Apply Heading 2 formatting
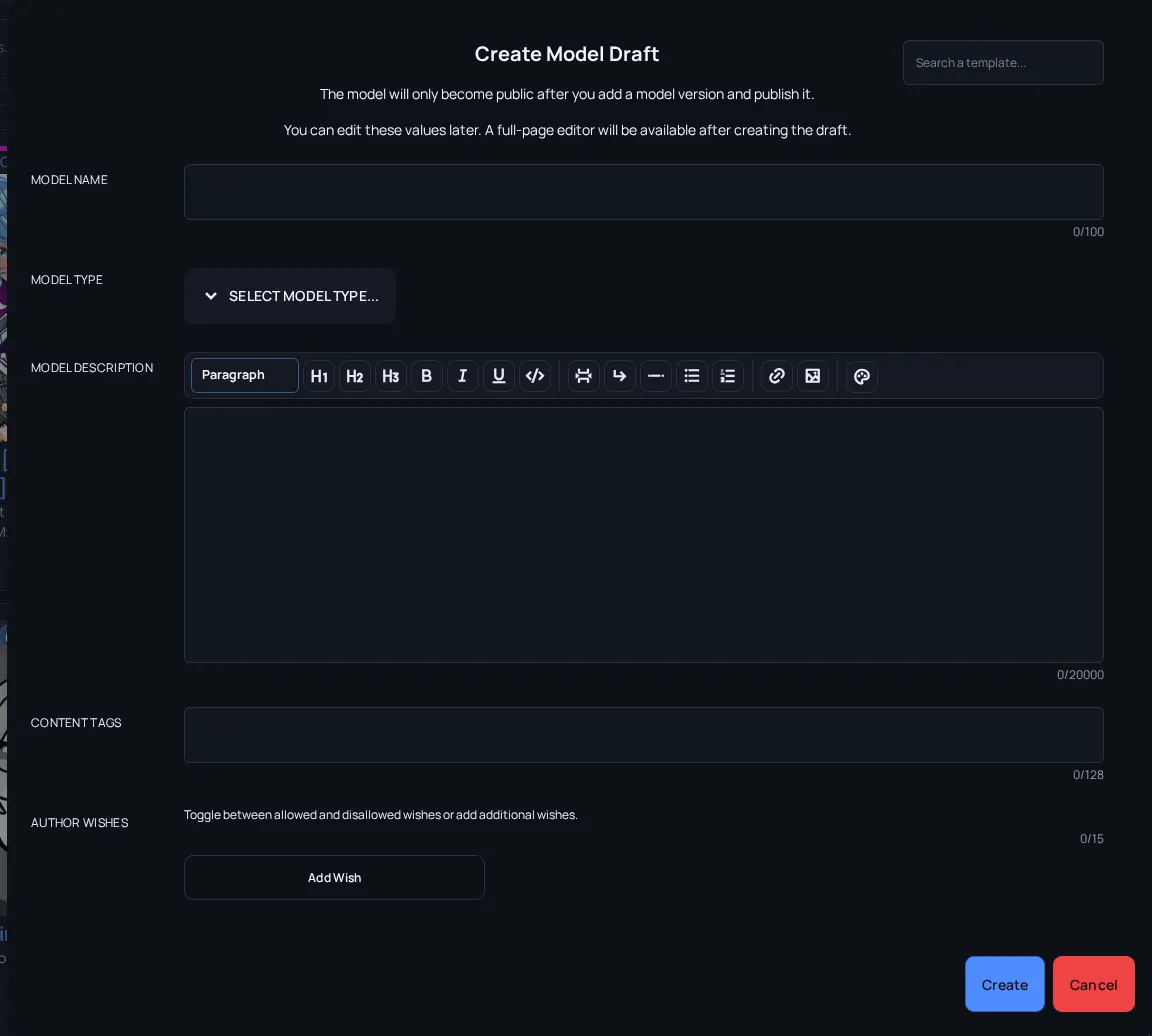The height and width of the screenshot is (1036, 1152). pyautogui.click(x=355, y=376)
